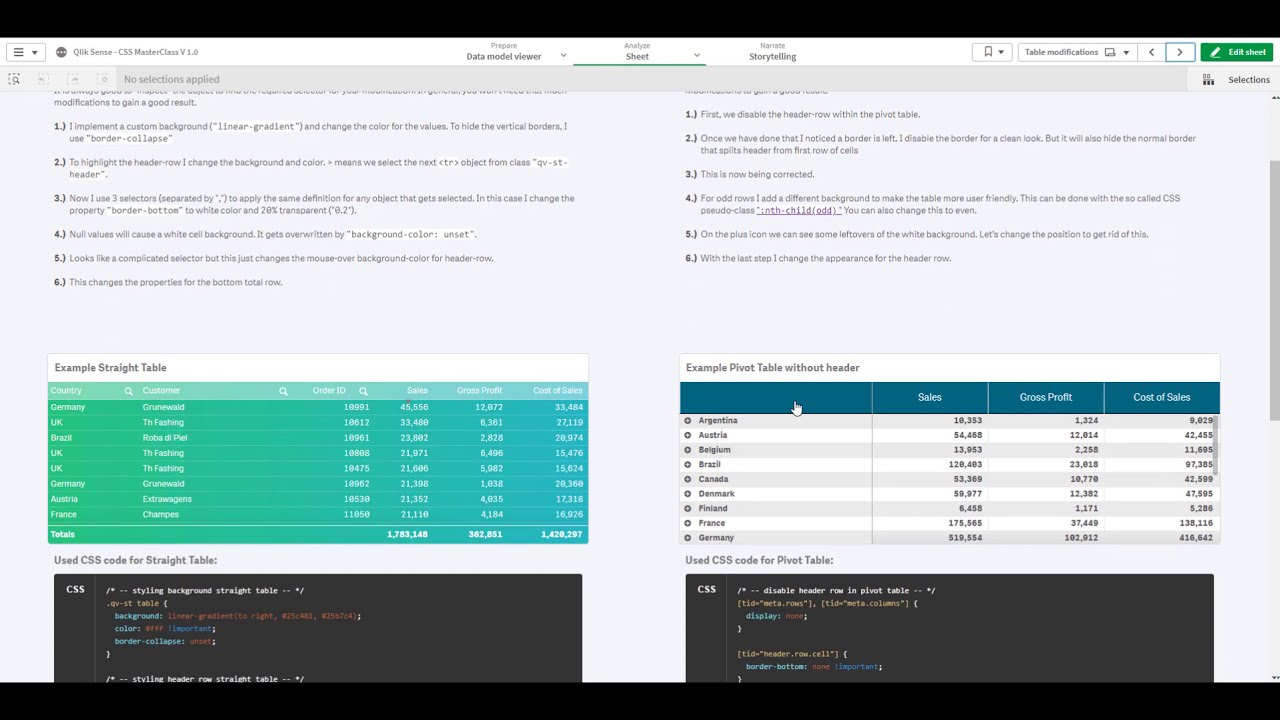Expand the Prepare Data model viewer menu
The image size is (1280, 720).
coord(563,56)
